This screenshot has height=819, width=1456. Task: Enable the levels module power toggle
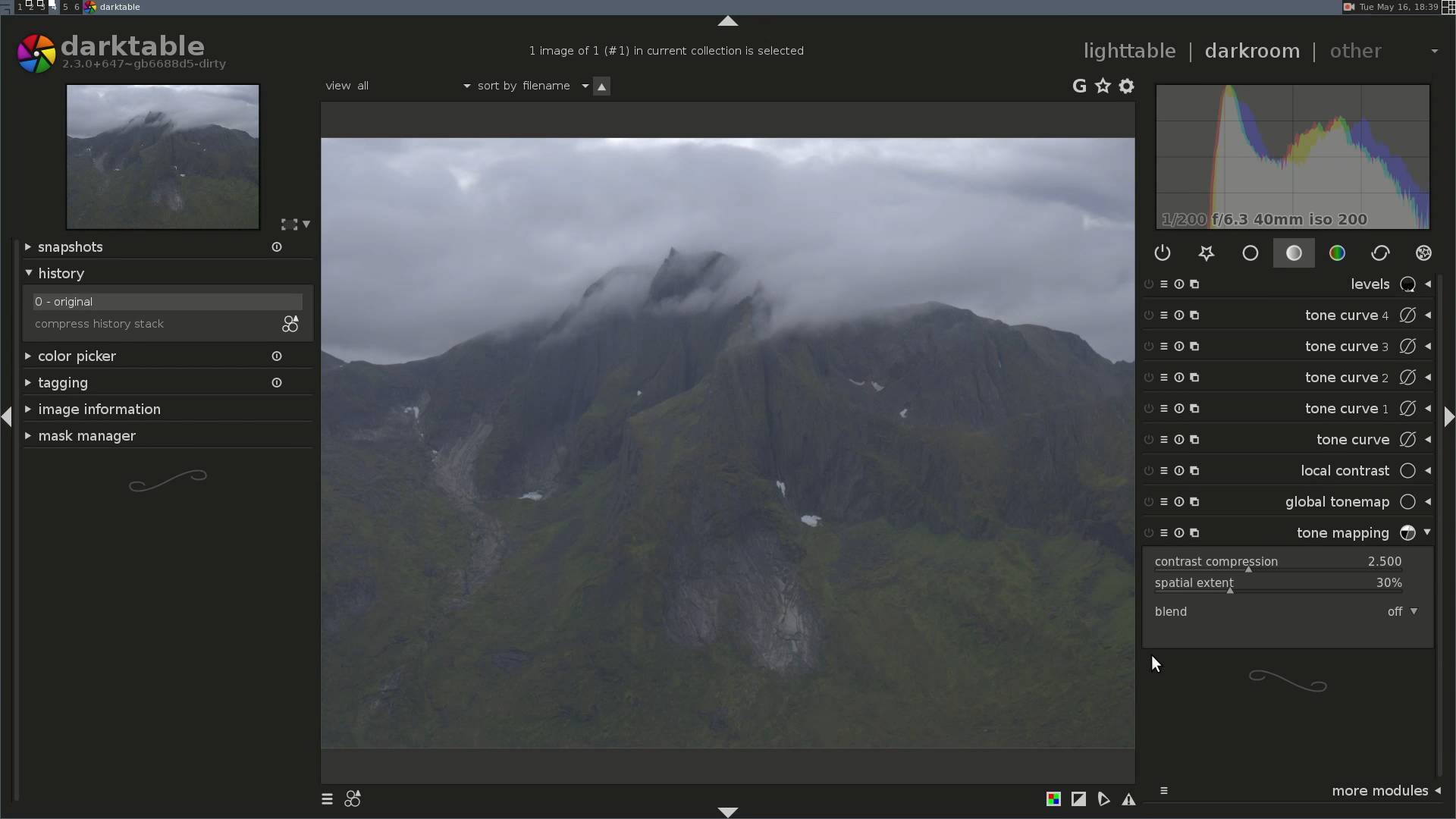click(x=1149, y=284)
